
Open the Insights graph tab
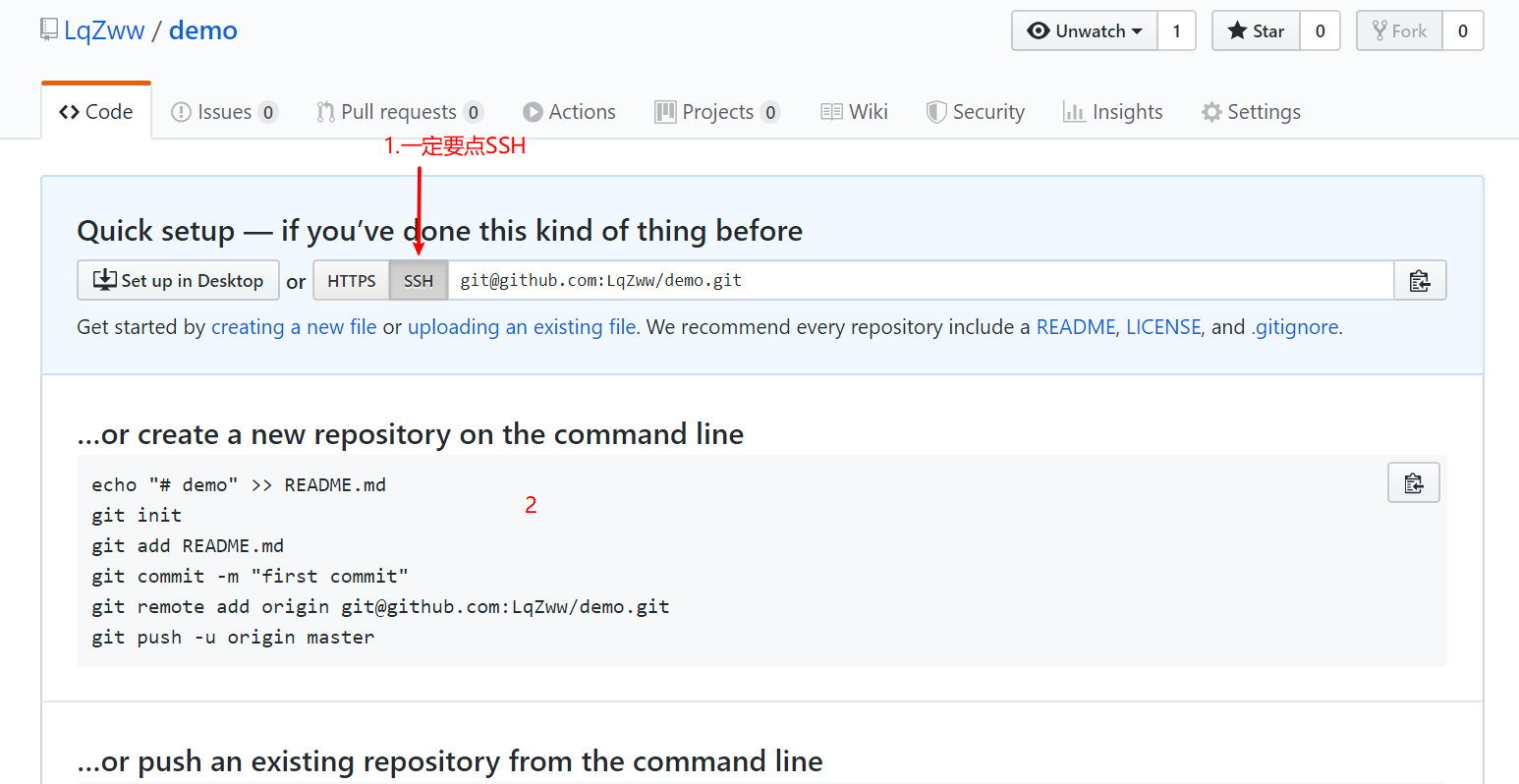1112,112
